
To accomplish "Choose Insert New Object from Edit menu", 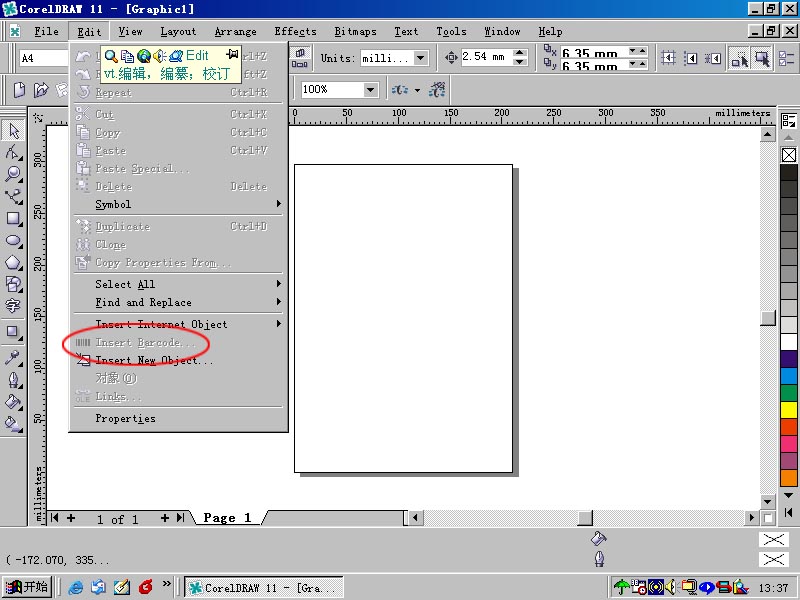I will coord(178,360).
